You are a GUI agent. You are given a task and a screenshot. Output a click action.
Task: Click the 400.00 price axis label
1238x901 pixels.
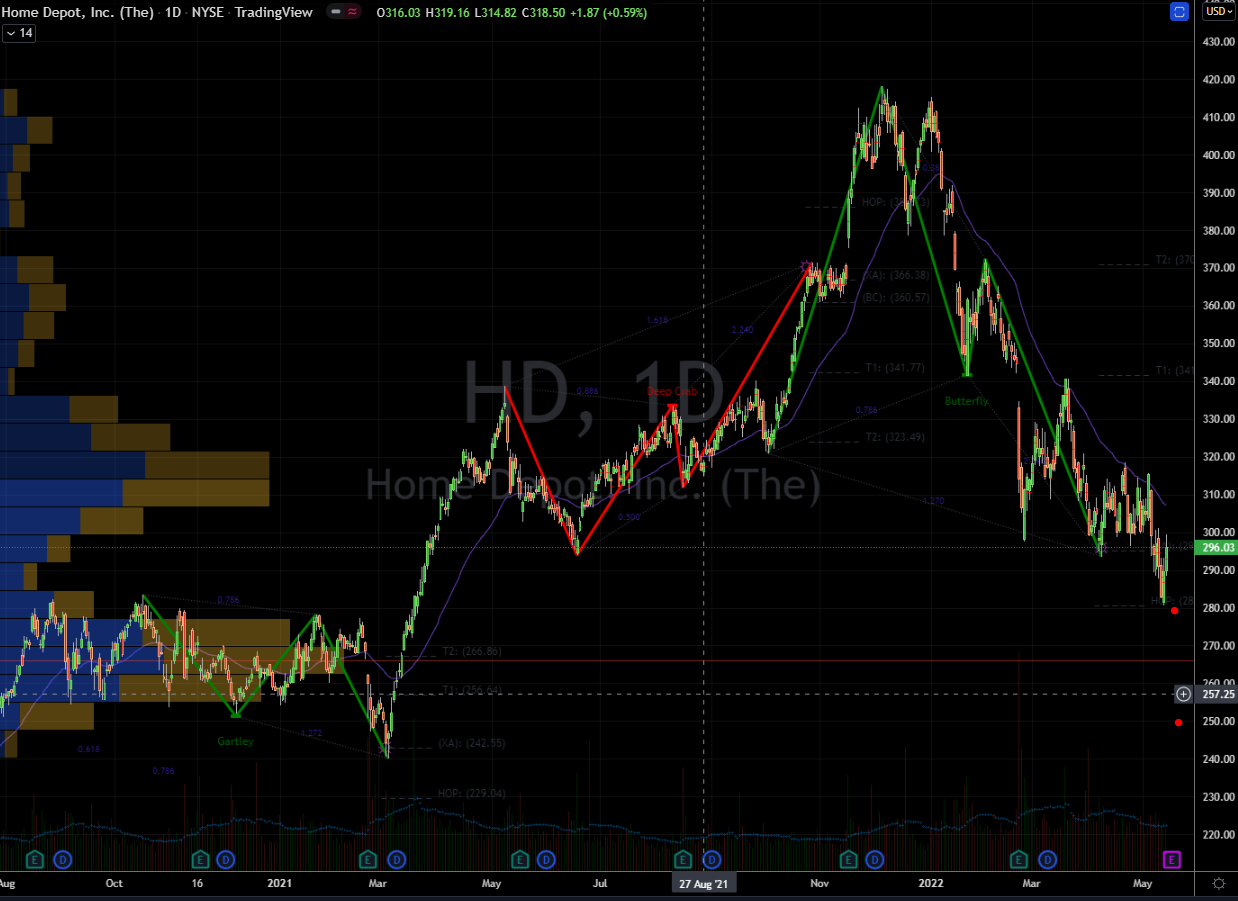(x=1216, y=155)
